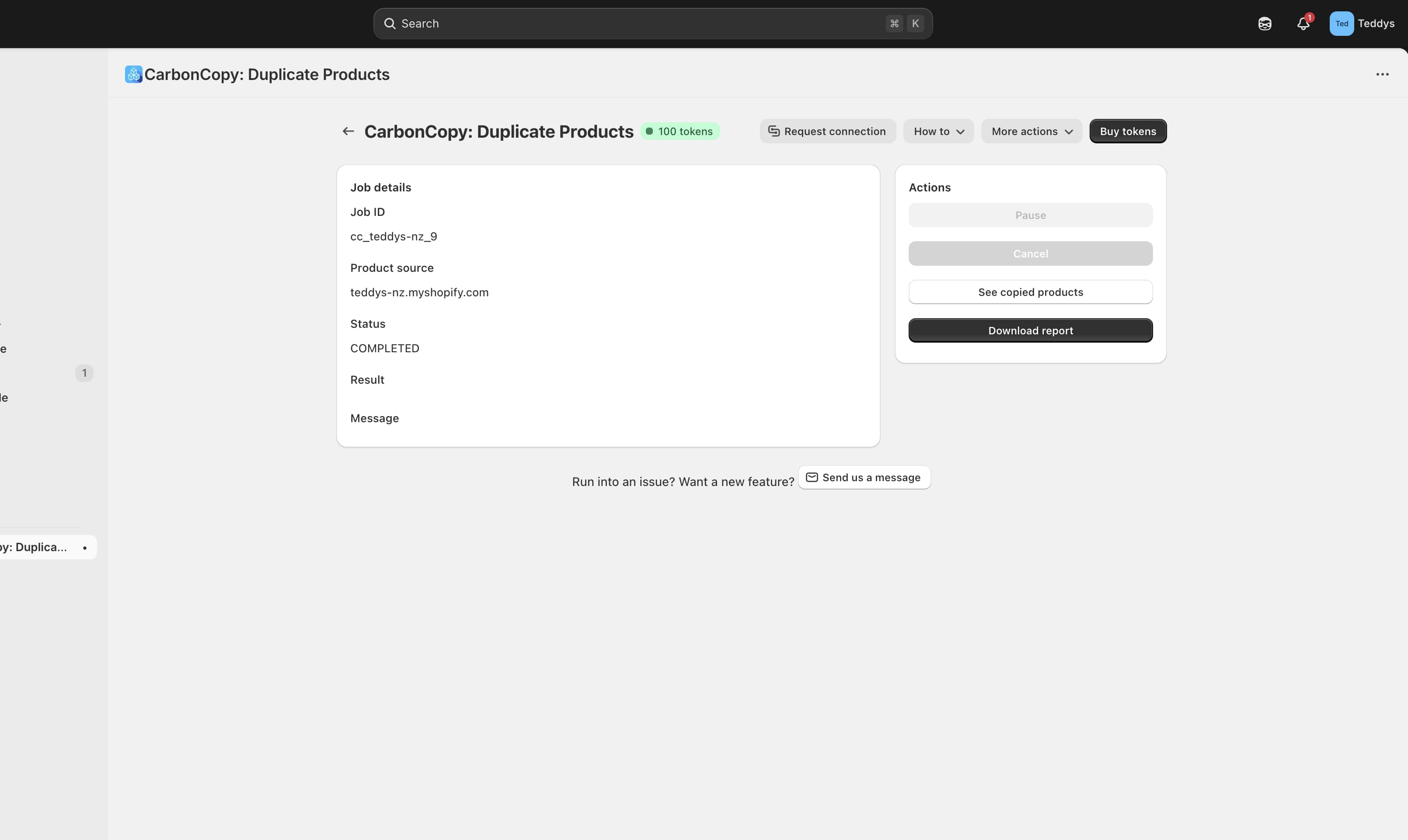This screenshot has width=1408, height=840.
Task: Open the three-dot app menu
Action: tap(1382, 74)
